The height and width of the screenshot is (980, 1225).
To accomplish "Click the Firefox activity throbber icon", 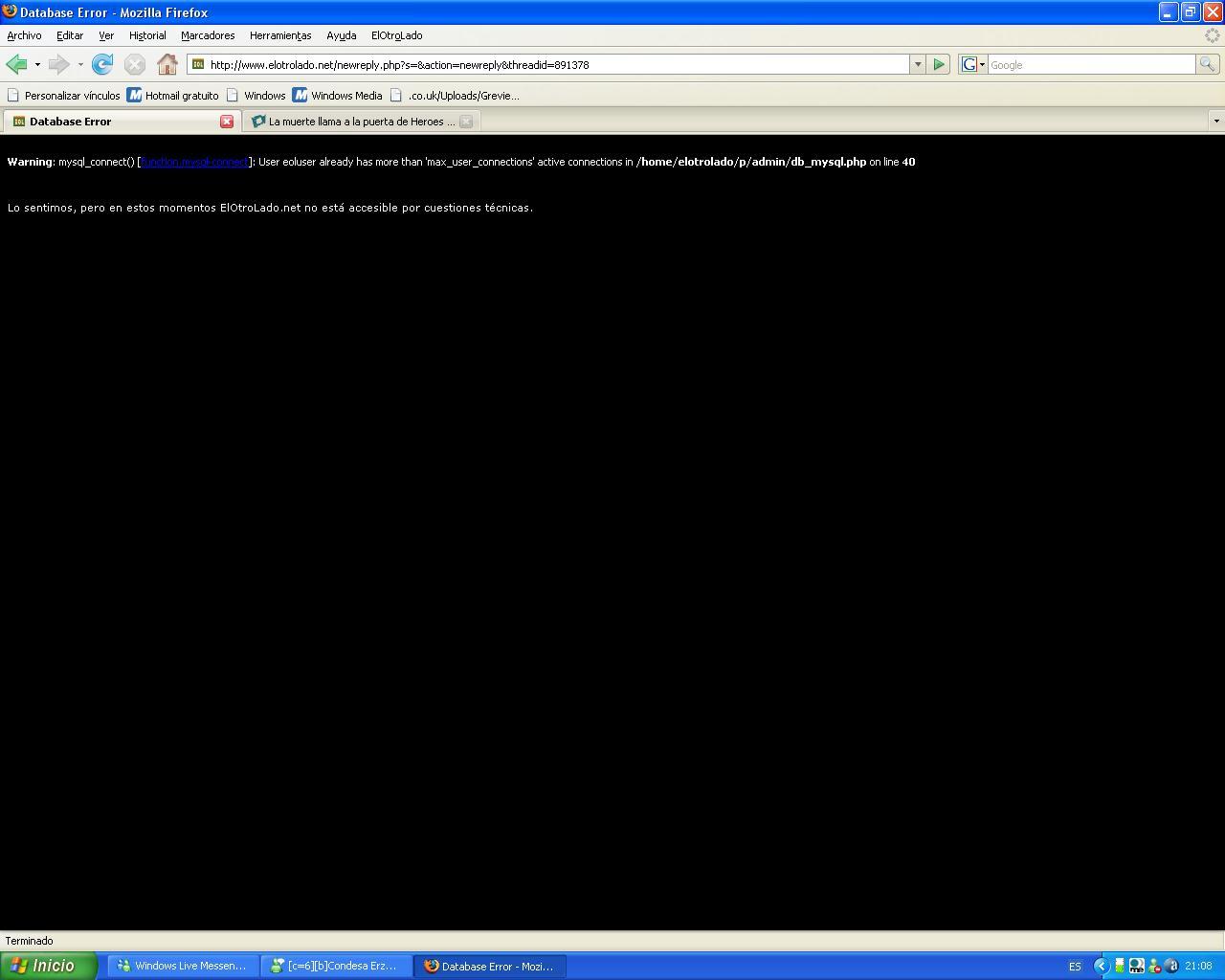I will coord(1213,35).
